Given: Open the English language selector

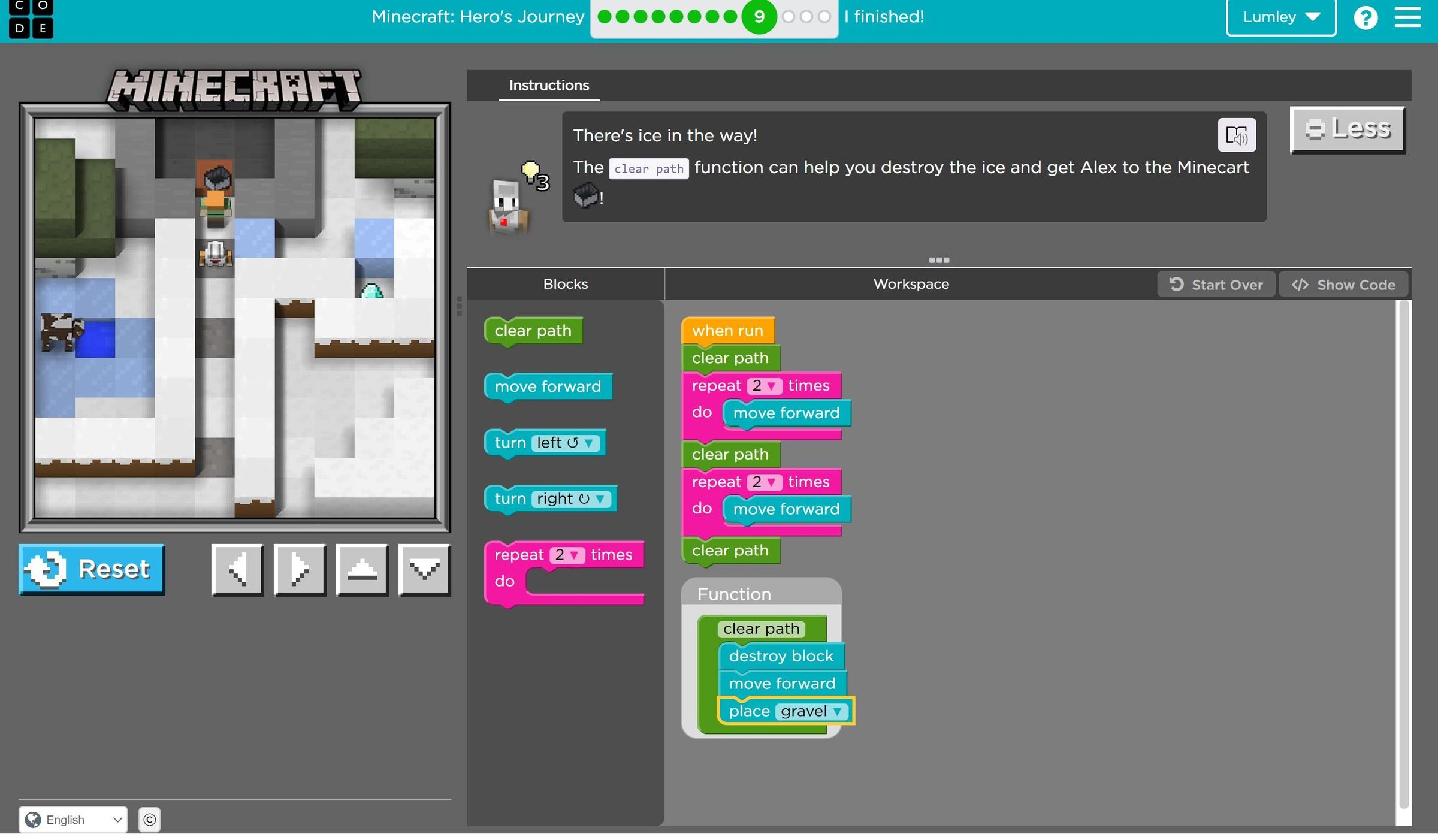Looking at the screenshot, I should (73, 820).
